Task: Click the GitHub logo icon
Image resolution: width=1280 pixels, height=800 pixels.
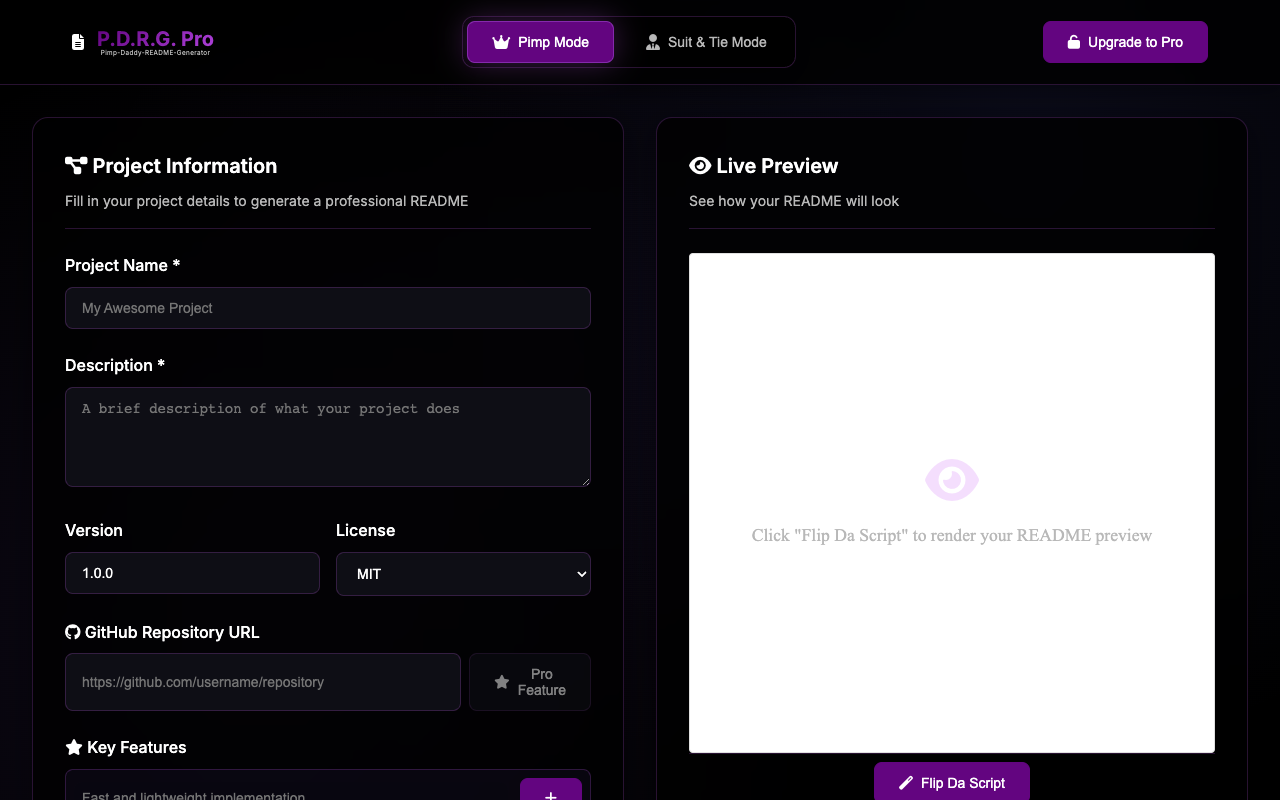Action: pyautogui.click(x=72, y=632)
